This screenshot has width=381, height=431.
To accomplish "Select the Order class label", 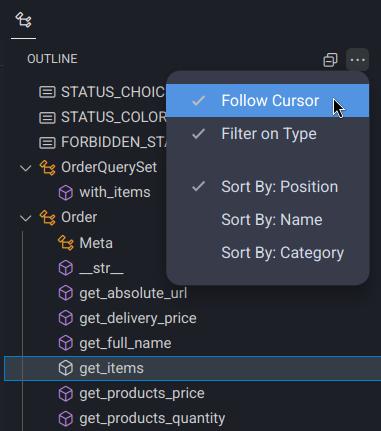I will point(79,217).
